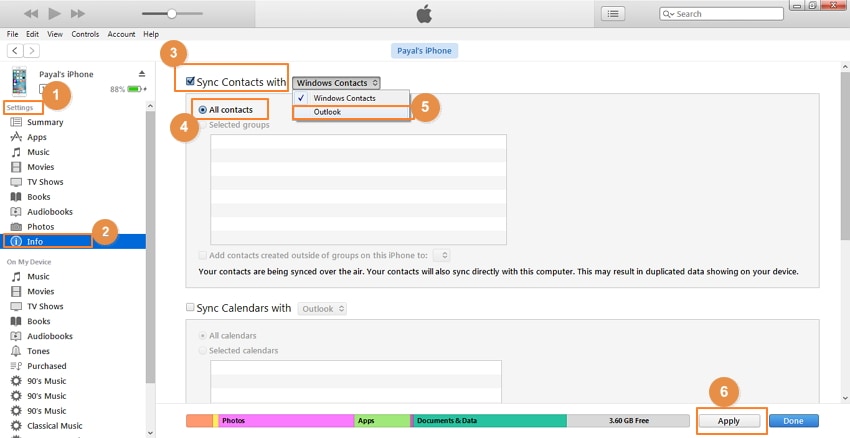The width and height of the screenshot is (850, 438).
Task: Click the sidebar scroll down arrow
Action: click(x=151, y=433)
